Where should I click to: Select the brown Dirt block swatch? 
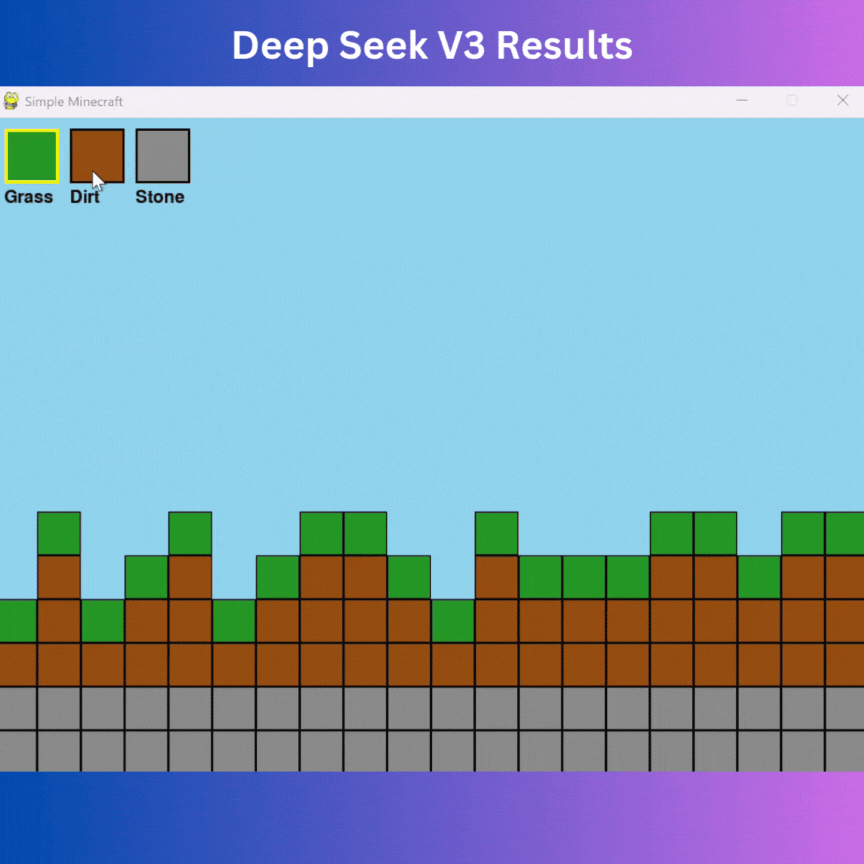pos(97,156)
